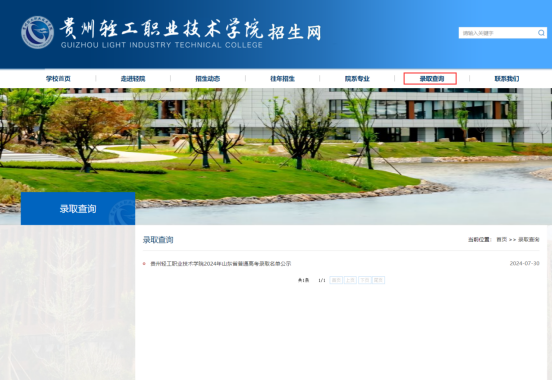The height and width of the screenshot is (381, 553).
Task: Click the 上页 previous-page pagination button
Action: (350, 280)
